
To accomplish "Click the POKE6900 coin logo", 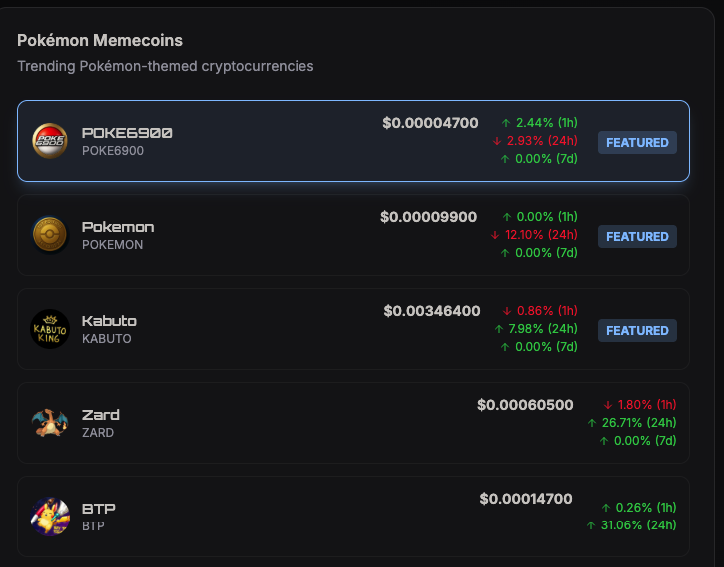I will pyautogui.click(x=50, y=141).
